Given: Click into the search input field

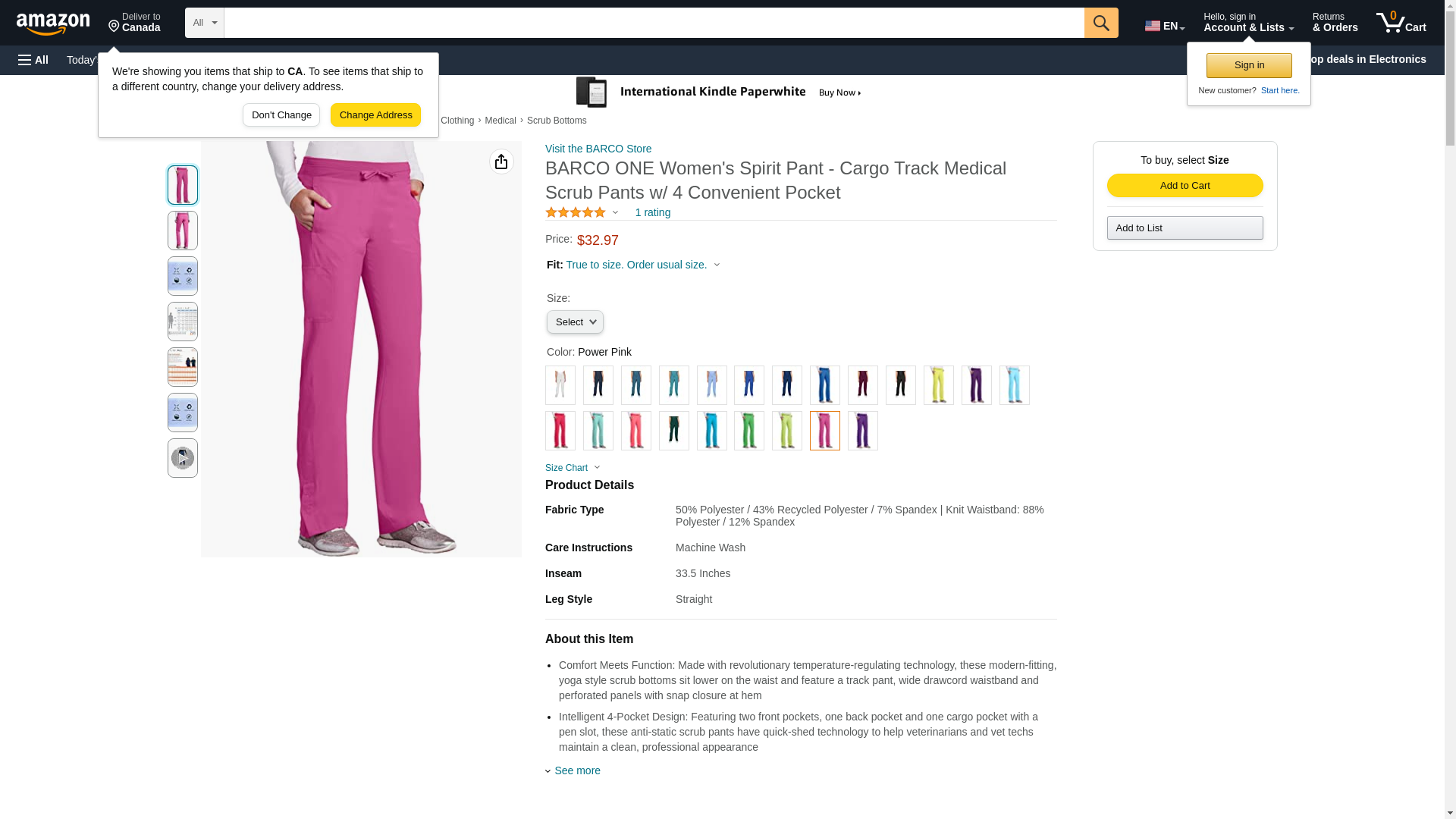Looking at the screenshot, I should [654, 23].
